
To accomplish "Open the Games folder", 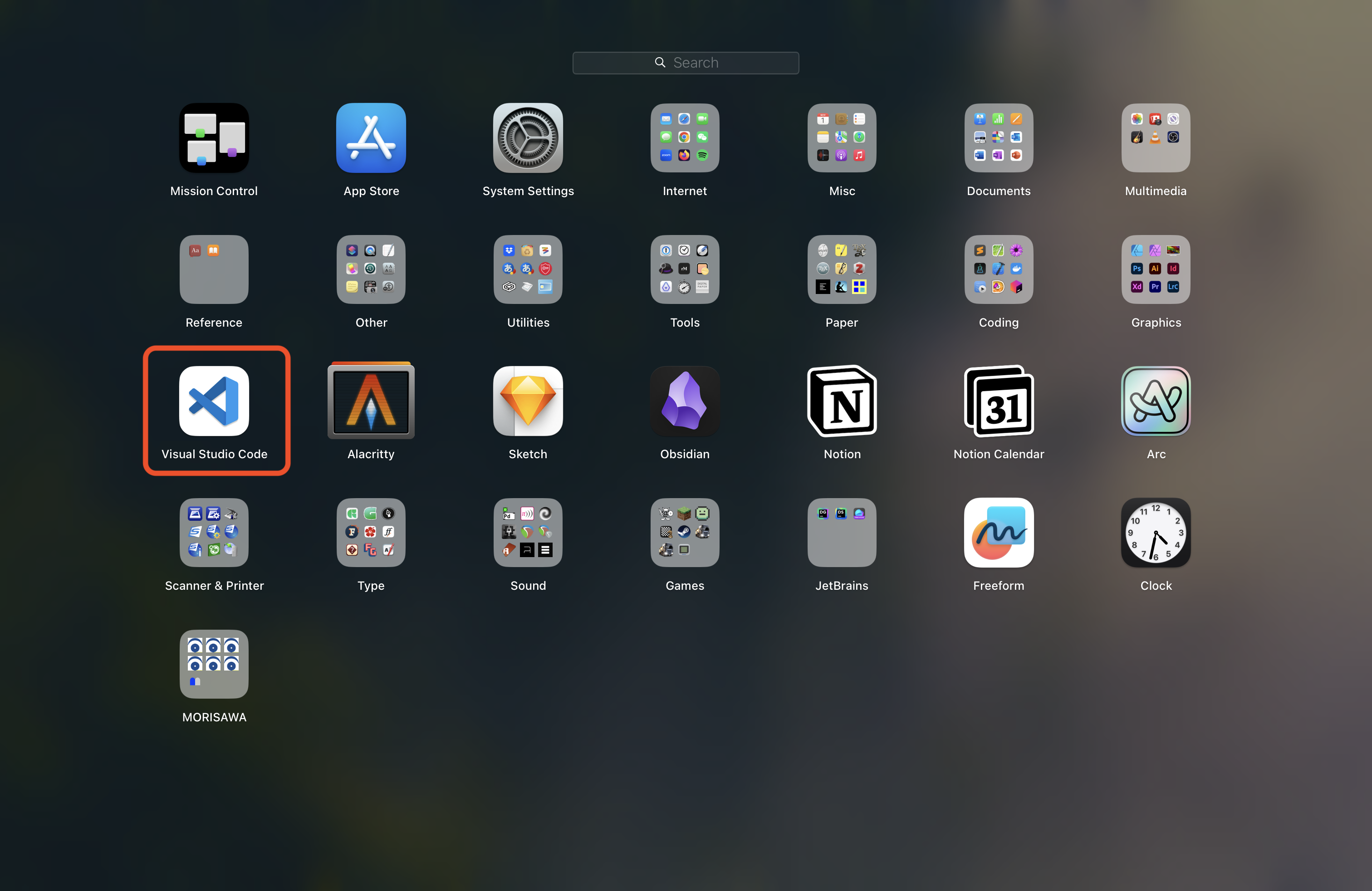I will (685, 533).
